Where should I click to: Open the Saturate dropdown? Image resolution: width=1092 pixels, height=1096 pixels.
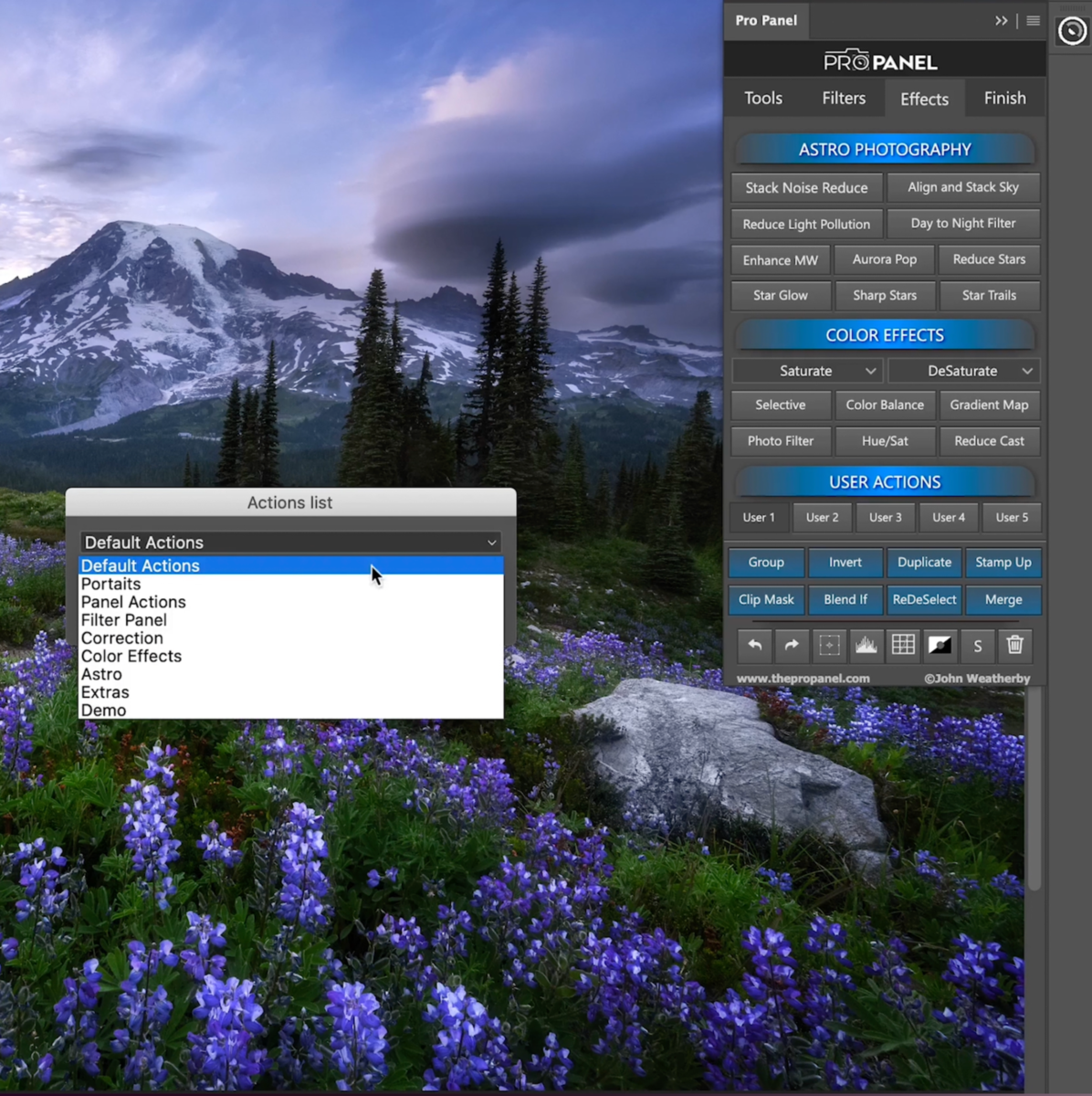(x=806, y=371)
